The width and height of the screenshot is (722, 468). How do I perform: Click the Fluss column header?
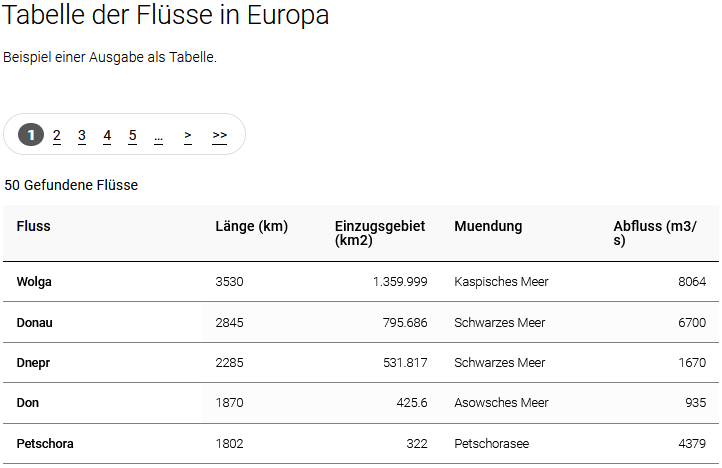[x=34, y=226]
